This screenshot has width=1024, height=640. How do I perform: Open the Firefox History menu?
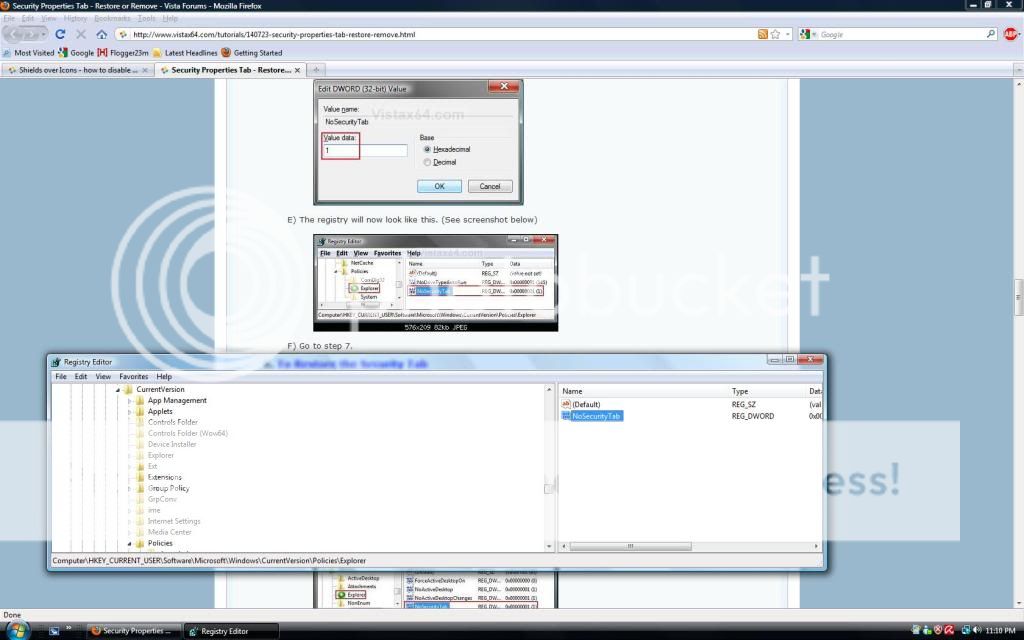(x=75, y=18)
